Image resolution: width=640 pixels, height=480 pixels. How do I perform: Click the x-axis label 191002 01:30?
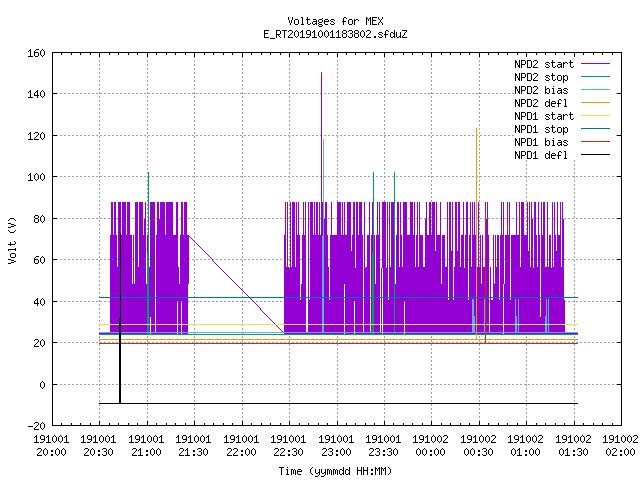point(573,446)
